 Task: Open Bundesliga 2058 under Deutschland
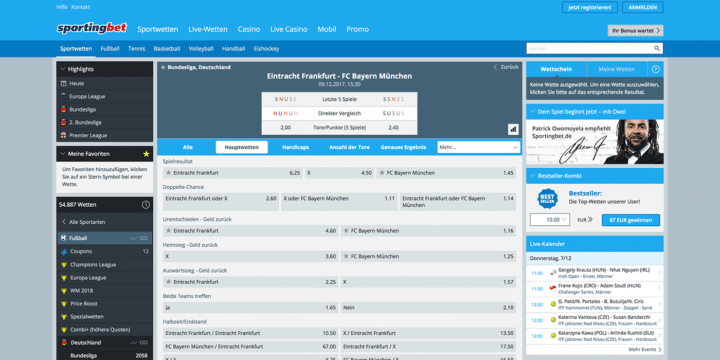tap(104, 355)
